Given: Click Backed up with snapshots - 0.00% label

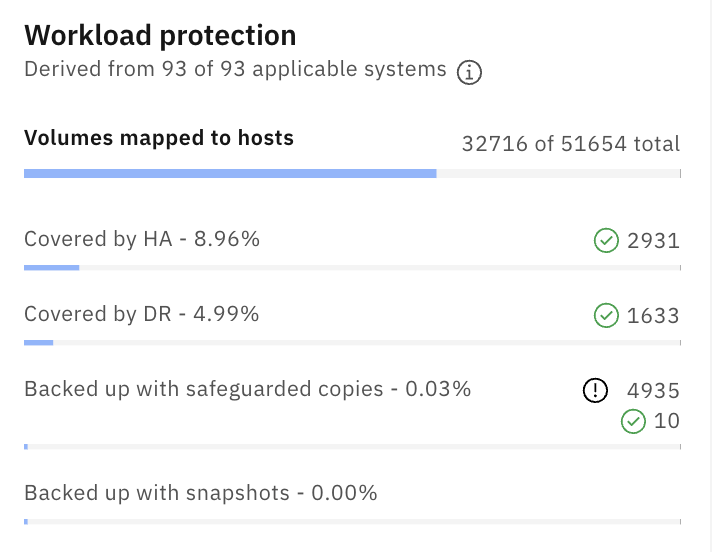Looking at the screenshot, I should tap(201, 493).
